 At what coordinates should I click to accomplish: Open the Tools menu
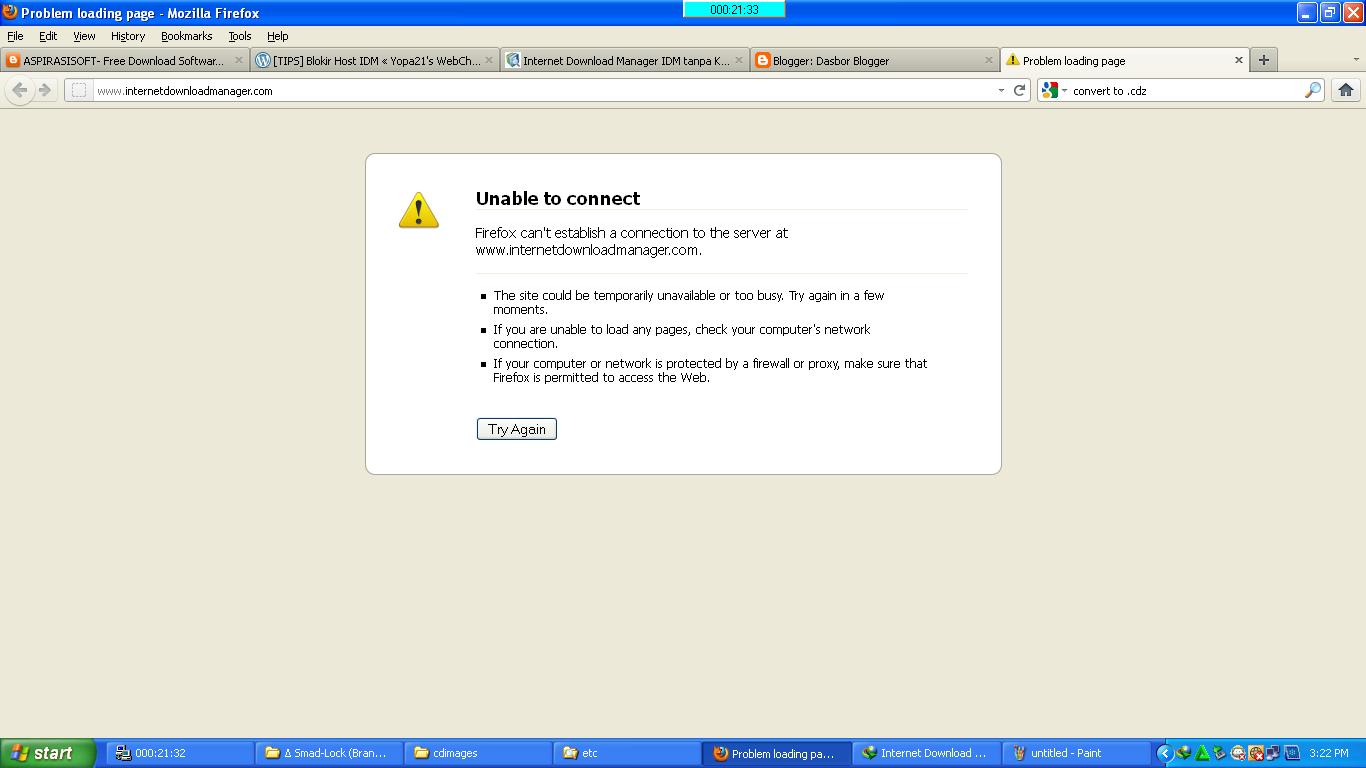click(240, 36)
